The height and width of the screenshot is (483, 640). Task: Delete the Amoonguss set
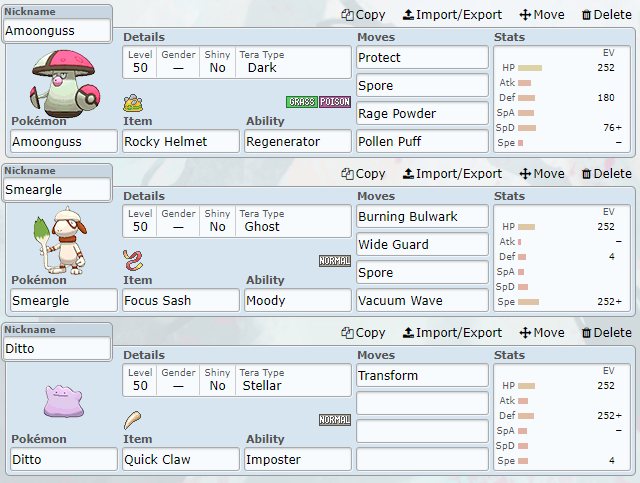coord(607,15)
